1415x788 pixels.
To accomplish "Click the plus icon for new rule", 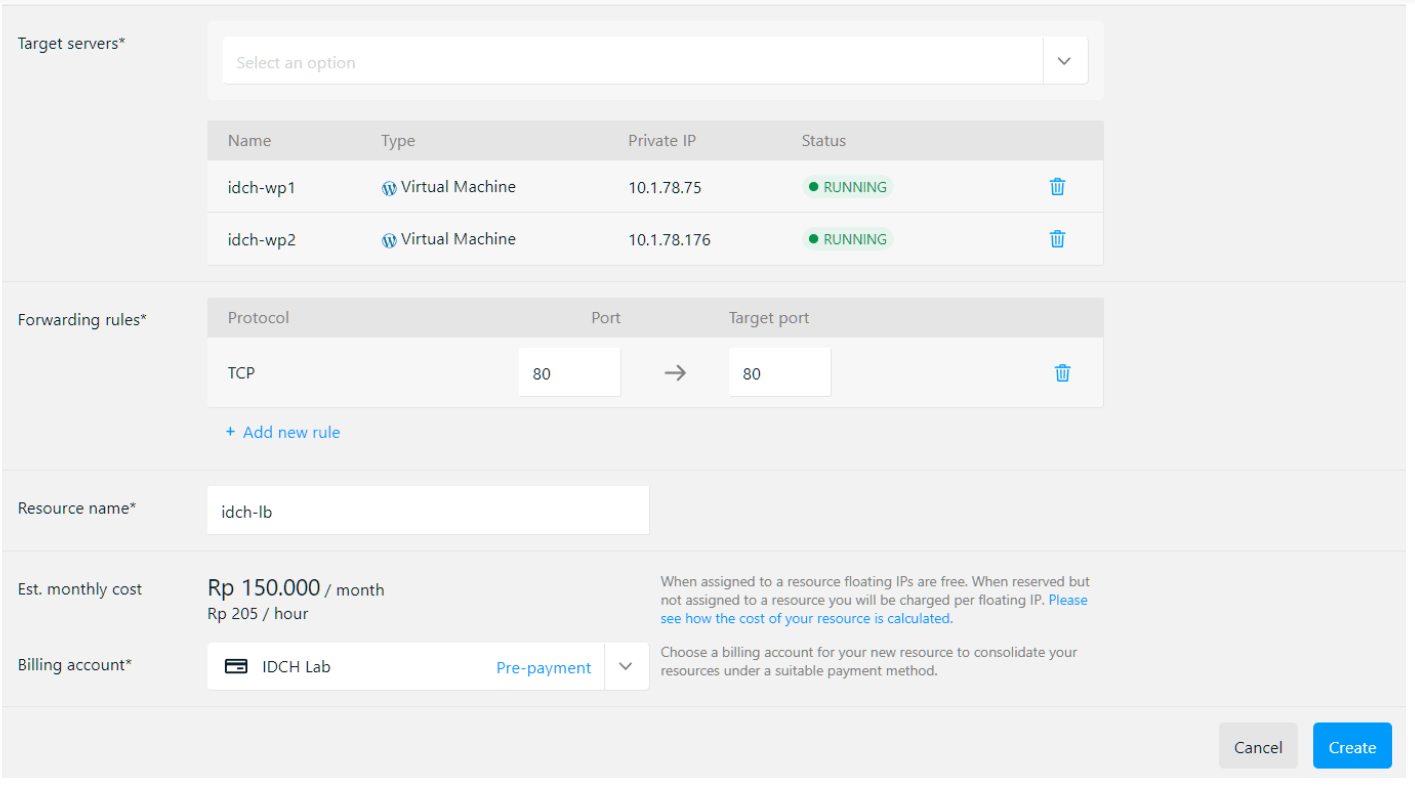I will (x=230, y=432).
